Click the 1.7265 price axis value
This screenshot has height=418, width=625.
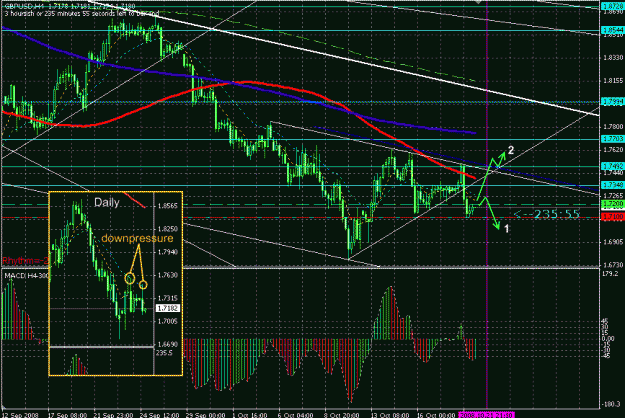pyautogui.click(x=613, y=196)
